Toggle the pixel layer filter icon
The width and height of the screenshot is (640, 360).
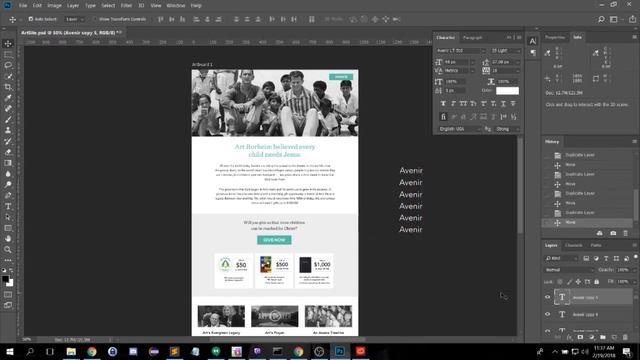coord(586,258)
